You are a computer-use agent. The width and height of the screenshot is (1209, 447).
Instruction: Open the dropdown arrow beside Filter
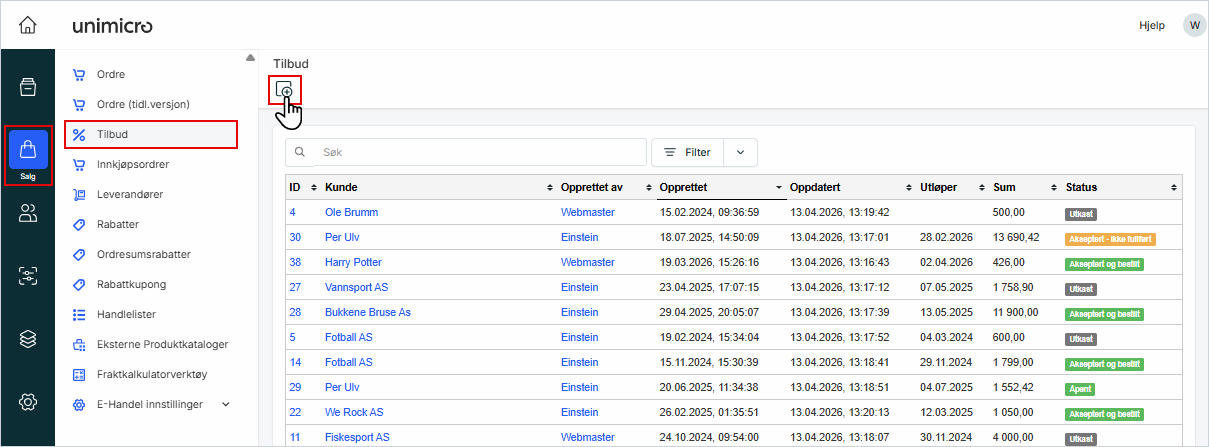coord(740,152)
